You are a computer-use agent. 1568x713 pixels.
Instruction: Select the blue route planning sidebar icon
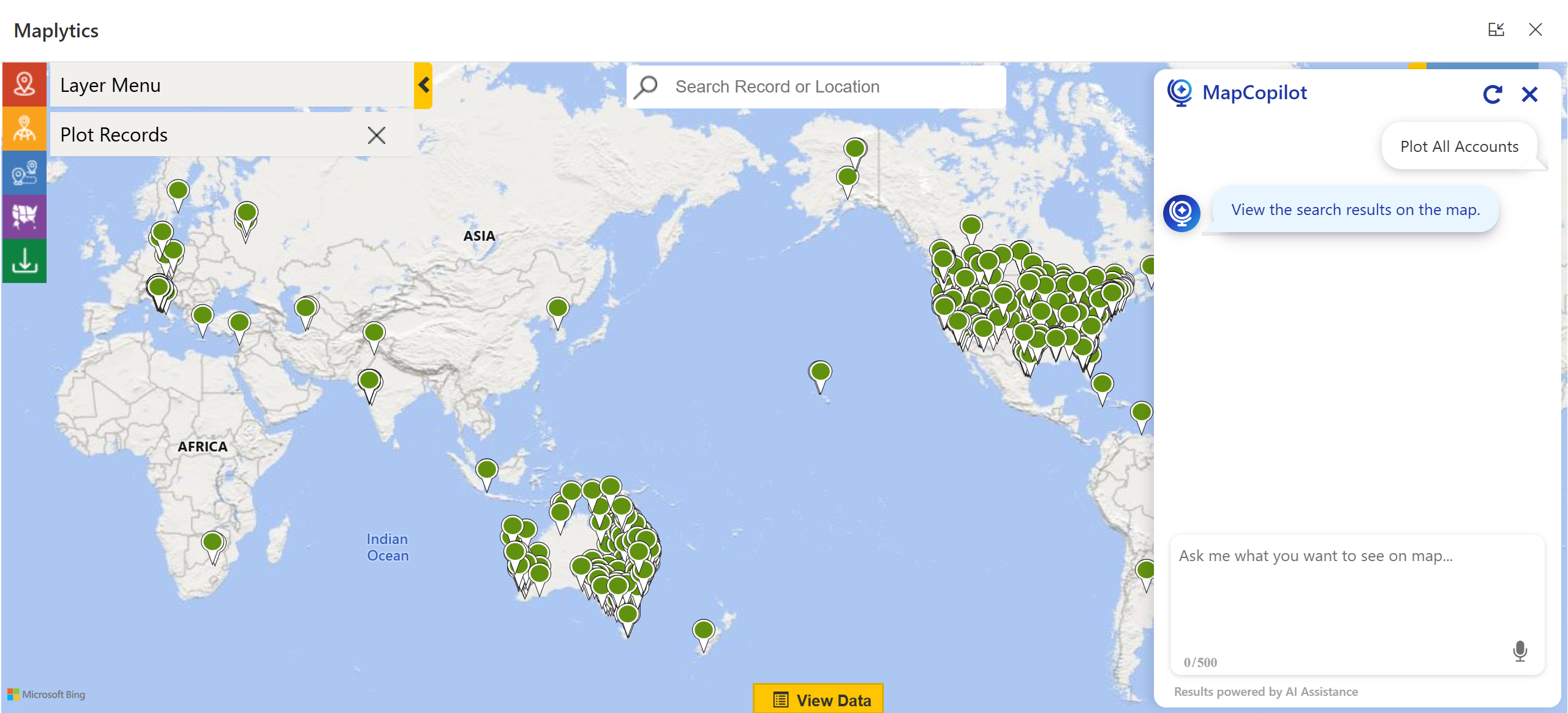[x=24, y=173]
